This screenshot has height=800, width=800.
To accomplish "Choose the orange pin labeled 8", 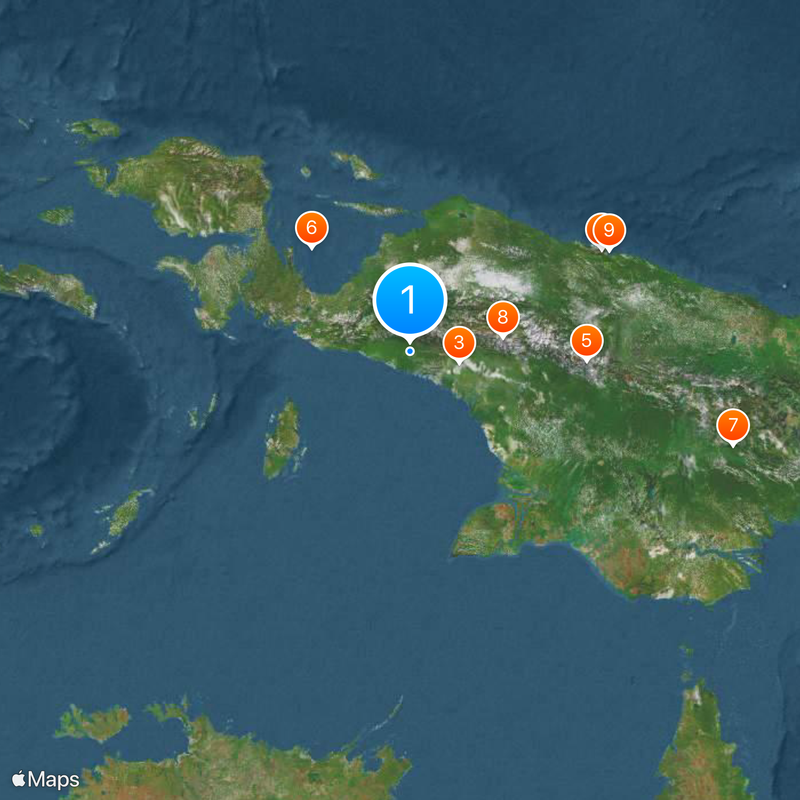I will point(502,318).
